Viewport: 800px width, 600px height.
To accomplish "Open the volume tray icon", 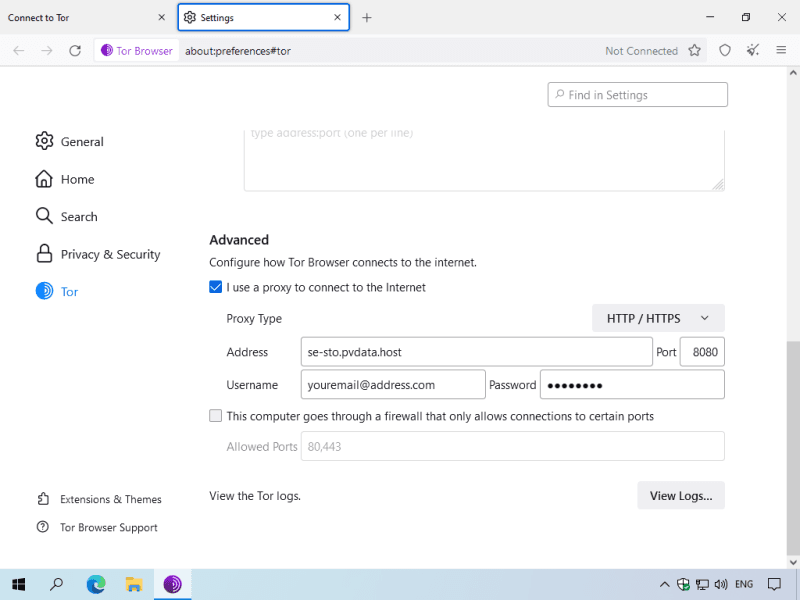I will 721,584.
